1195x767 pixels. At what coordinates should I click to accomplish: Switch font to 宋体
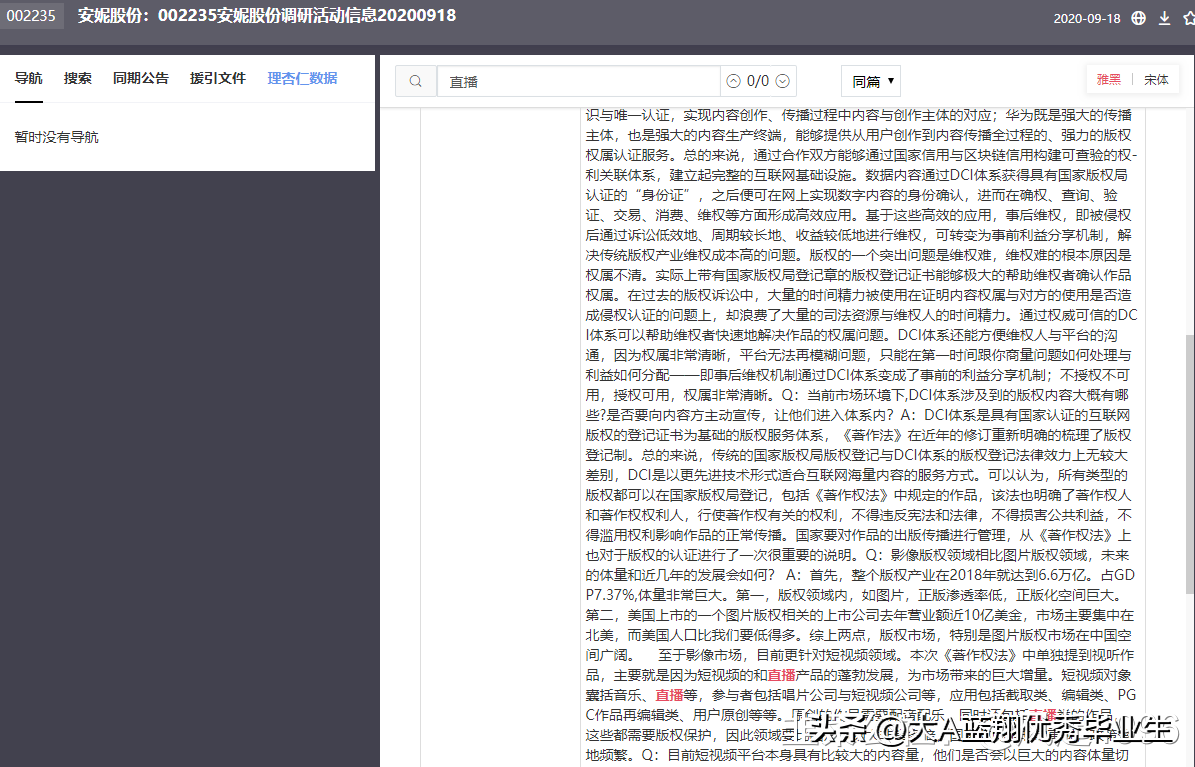click(1155, 78)
